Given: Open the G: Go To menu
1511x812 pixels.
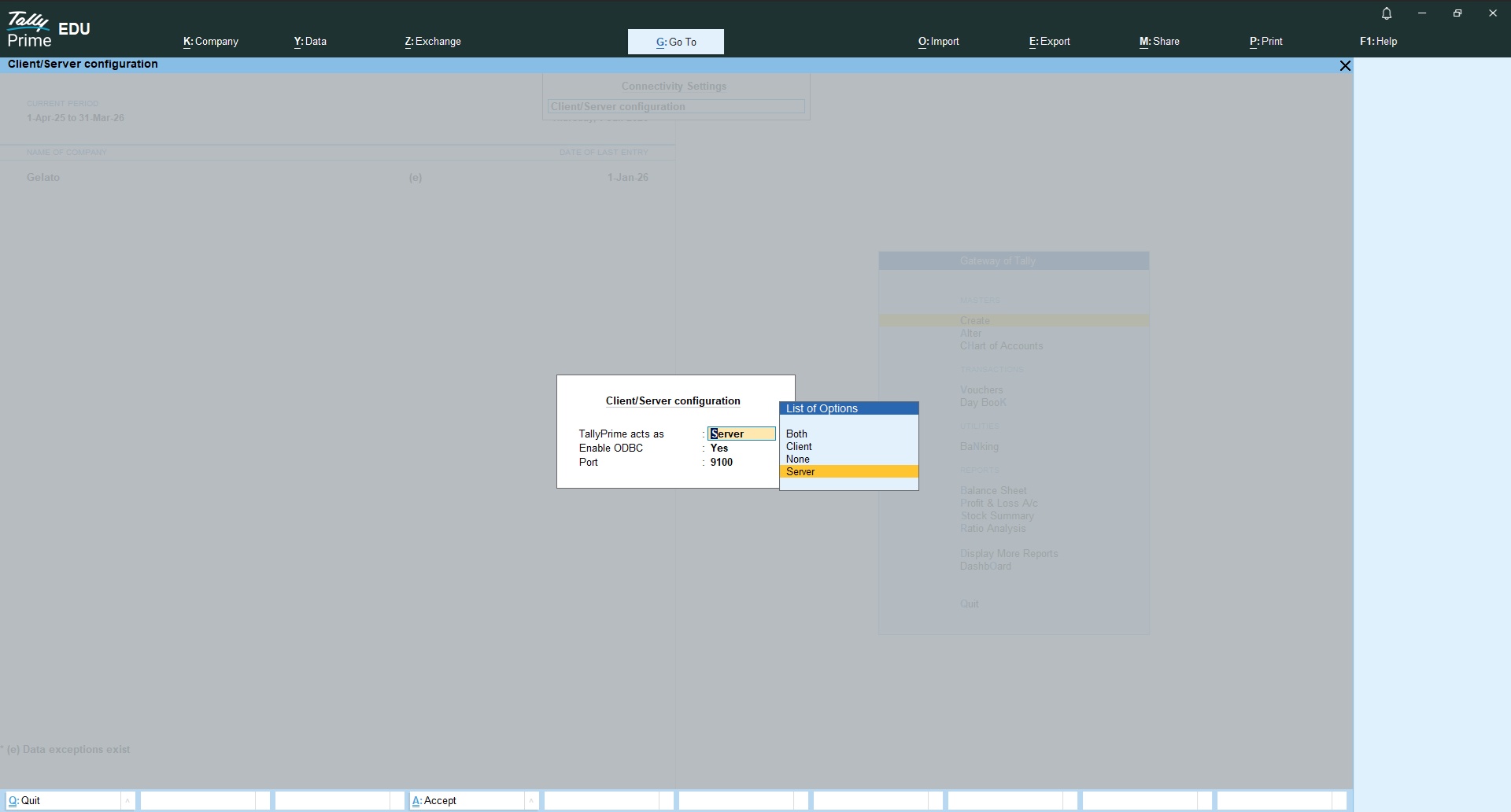Looking at the screenshot, I should pyautogui.click(x=675, y=42).
